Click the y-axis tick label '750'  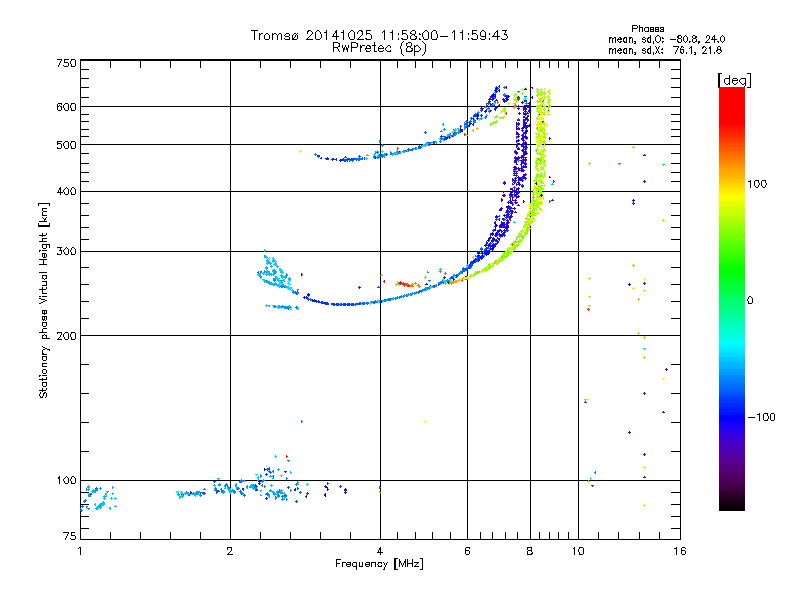(x=67, y=63)
